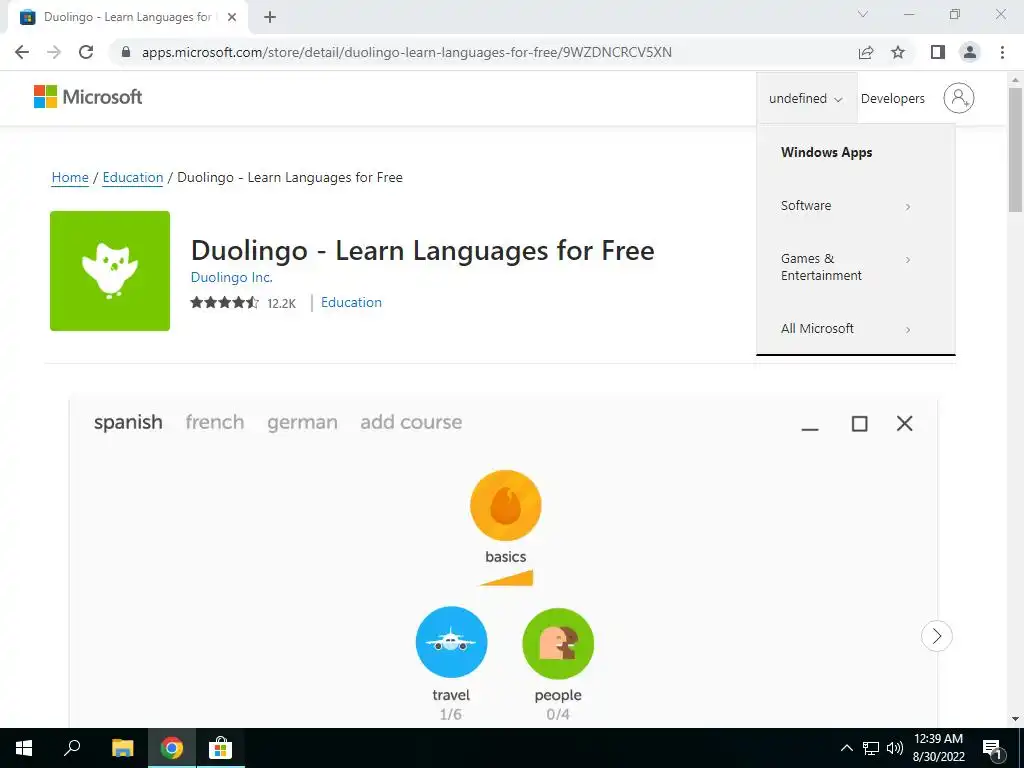Click the basics flame lesson icon

(505, 505)
